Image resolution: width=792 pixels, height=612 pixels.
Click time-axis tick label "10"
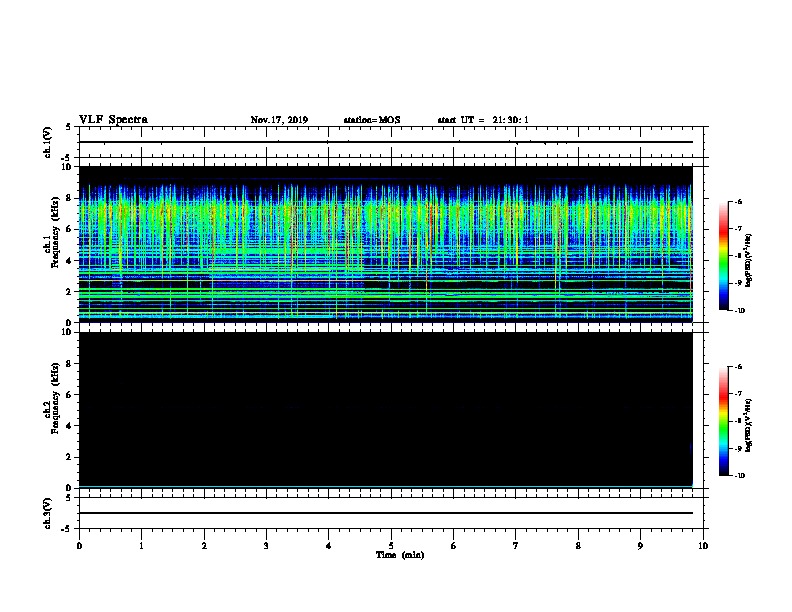coord(703,546)
